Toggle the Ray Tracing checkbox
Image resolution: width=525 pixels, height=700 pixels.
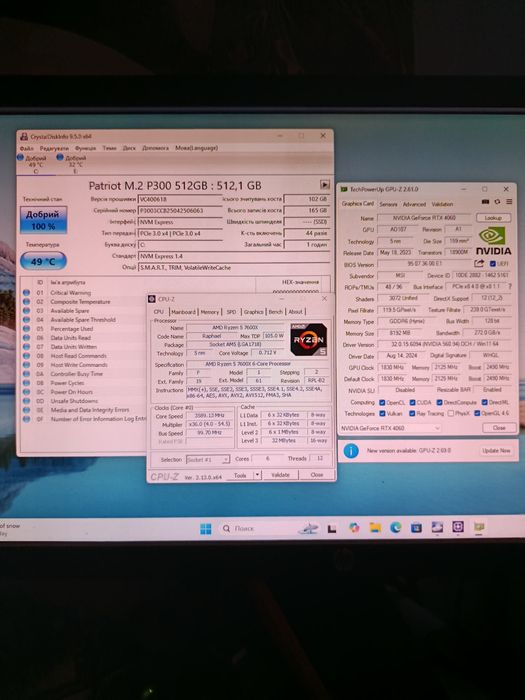coord(412,413)
